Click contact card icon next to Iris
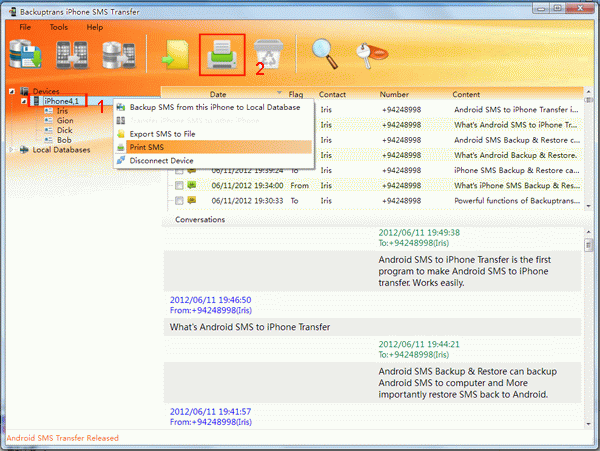Viewport: 600px width, 451px height. point(49,111)
